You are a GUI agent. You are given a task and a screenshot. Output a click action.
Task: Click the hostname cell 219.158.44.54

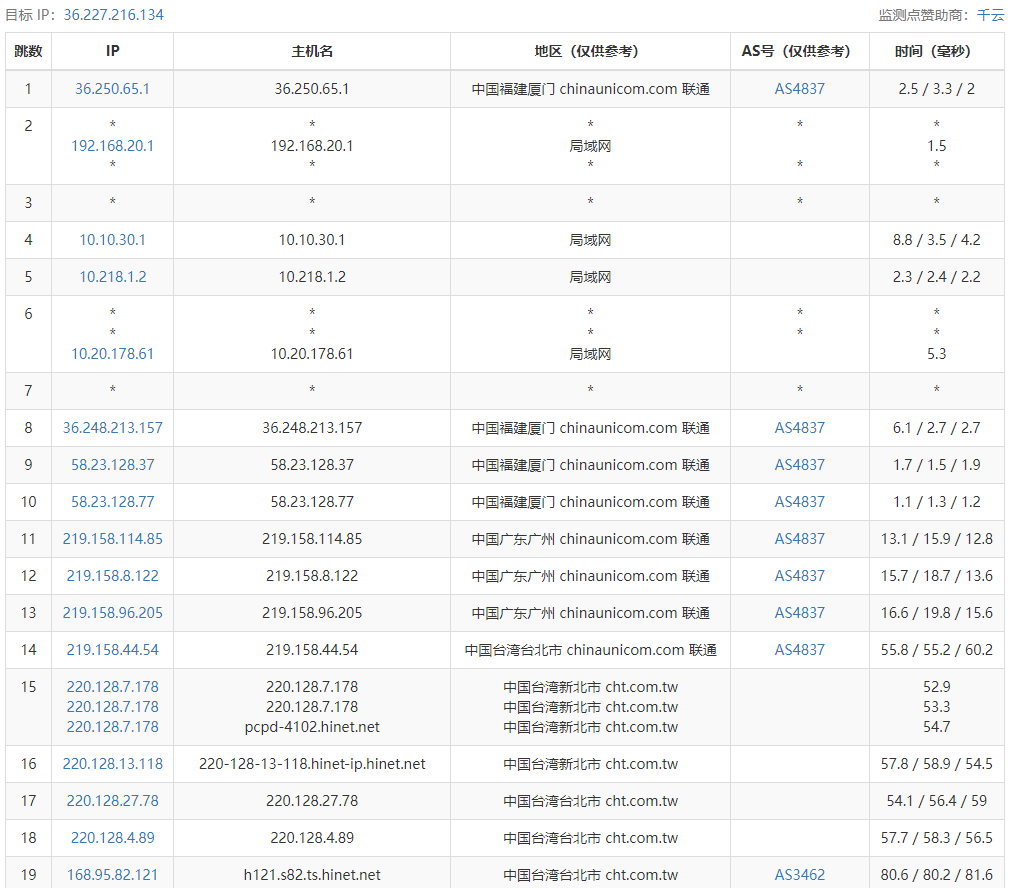[312, 650]
